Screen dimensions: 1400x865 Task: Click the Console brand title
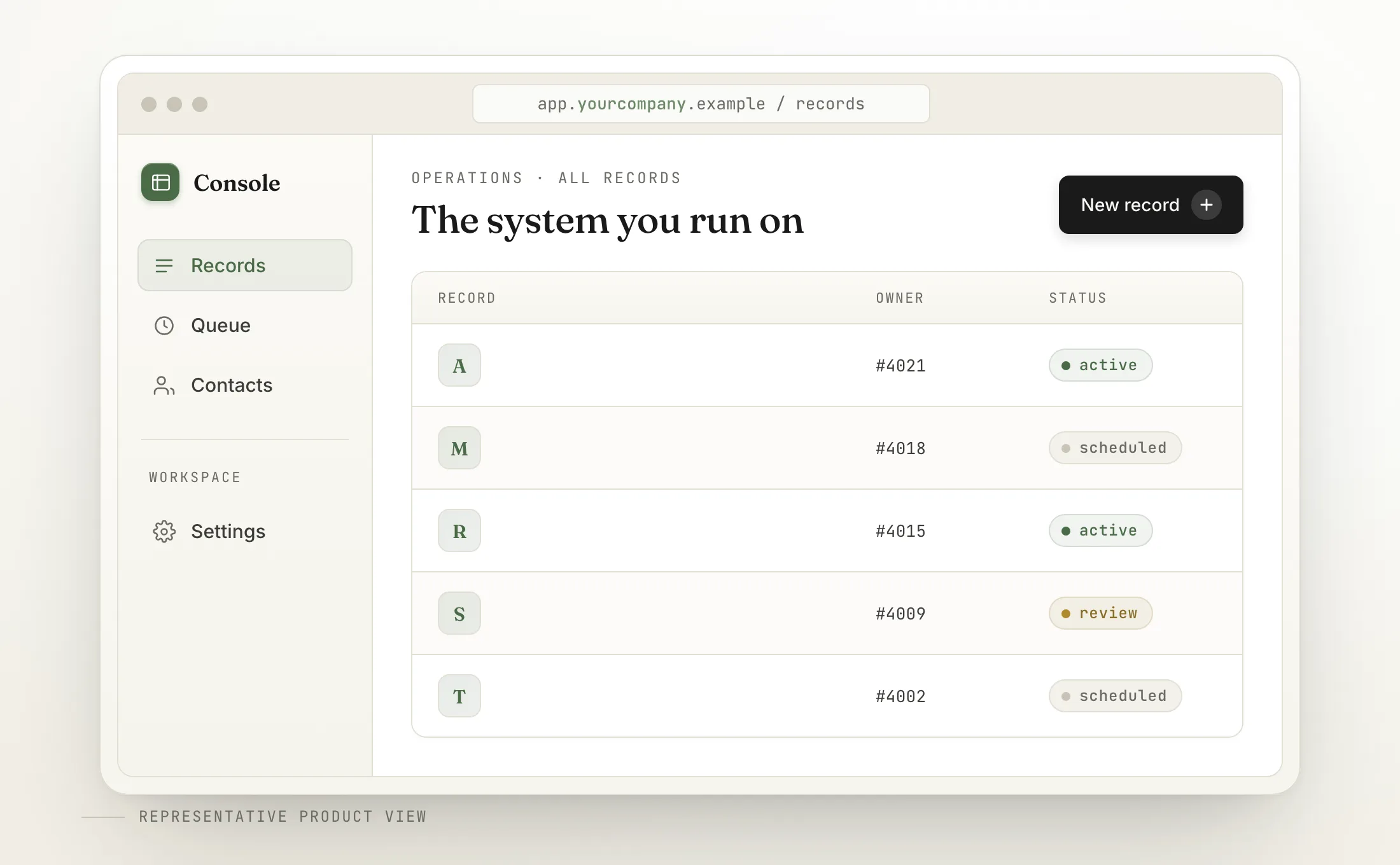[237, 183]
